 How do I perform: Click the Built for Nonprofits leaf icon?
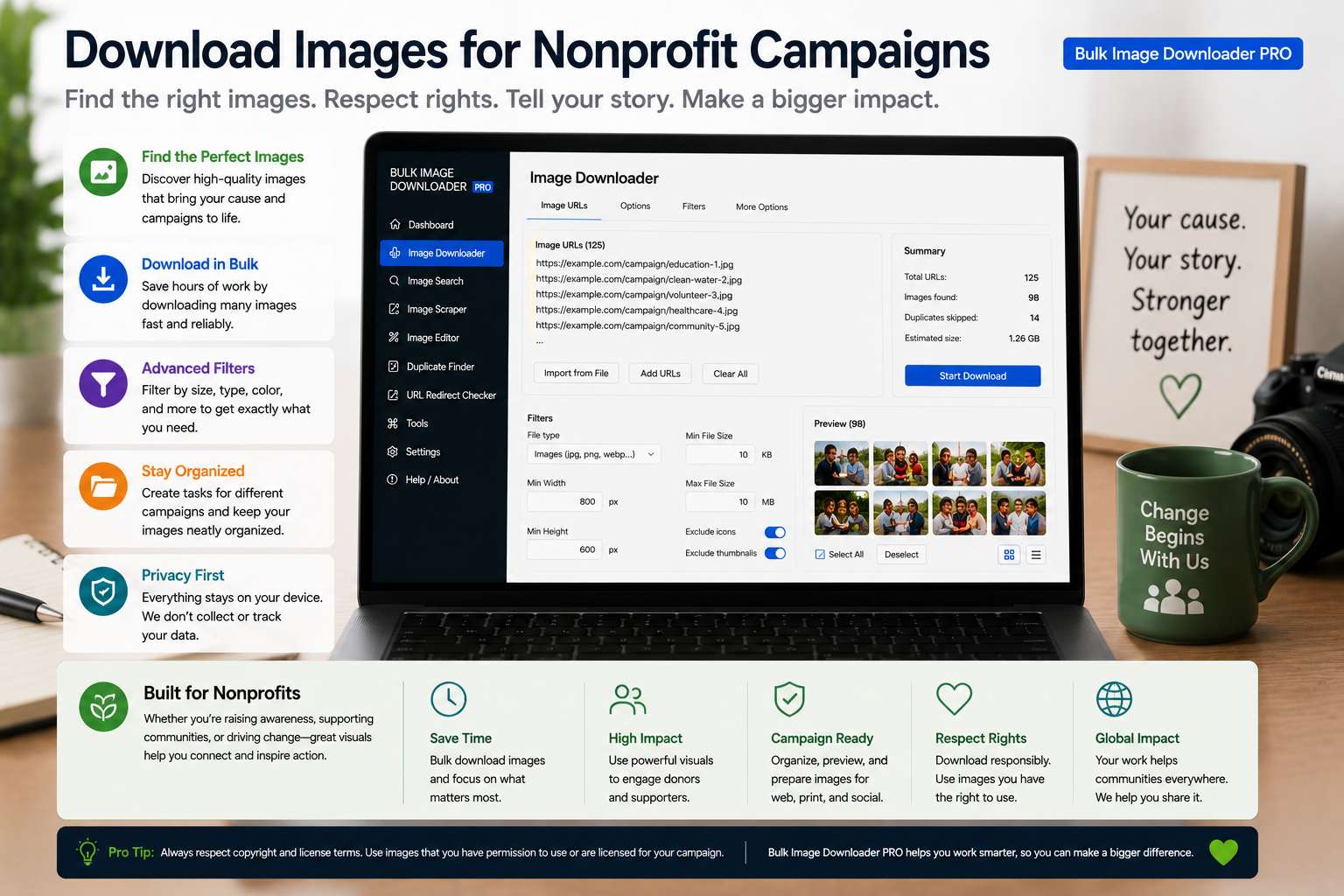click(x=103, y=706)
